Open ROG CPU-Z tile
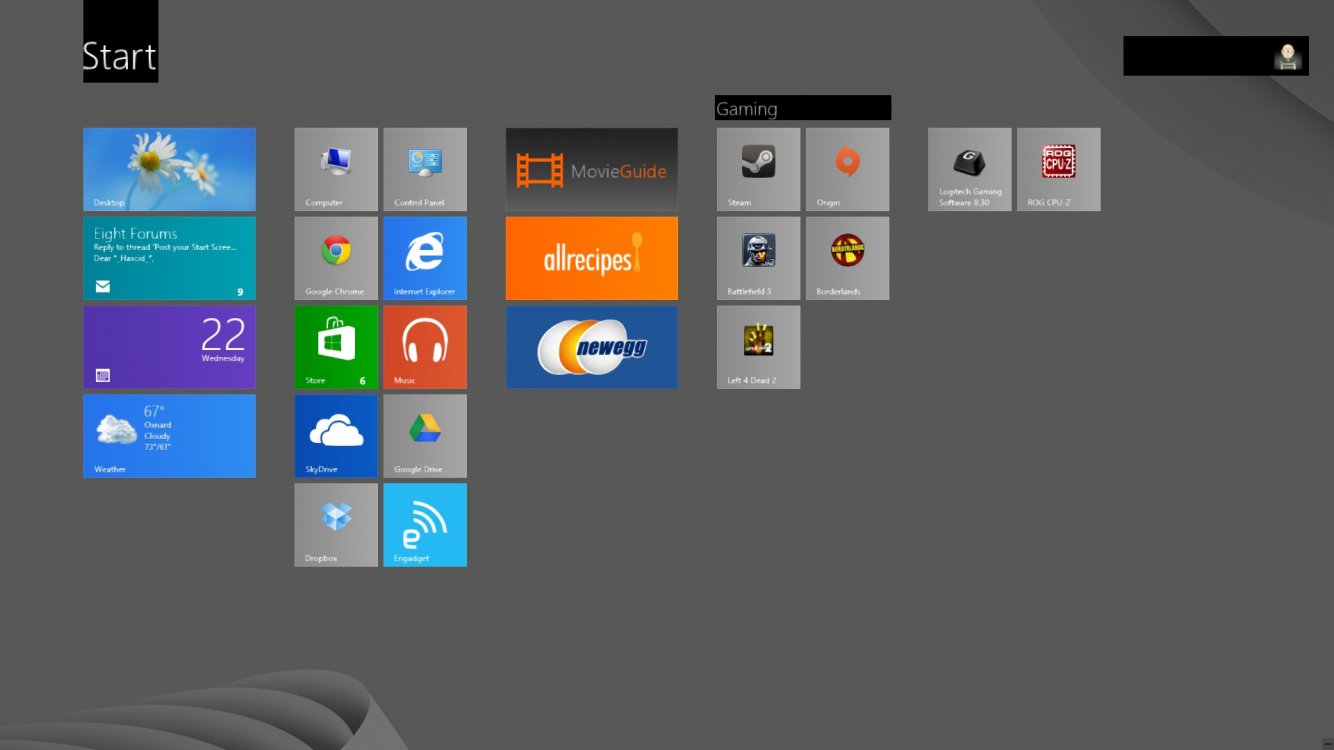Viewport: 1334px width, 750px height. coord(1059,169)
